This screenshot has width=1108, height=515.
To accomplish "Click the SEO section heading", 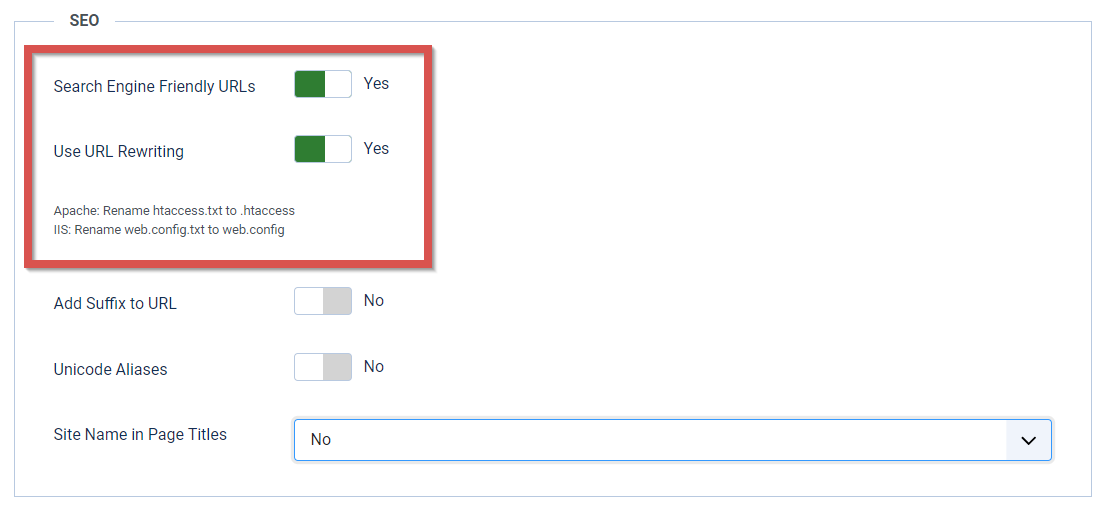I will [84, 20].
